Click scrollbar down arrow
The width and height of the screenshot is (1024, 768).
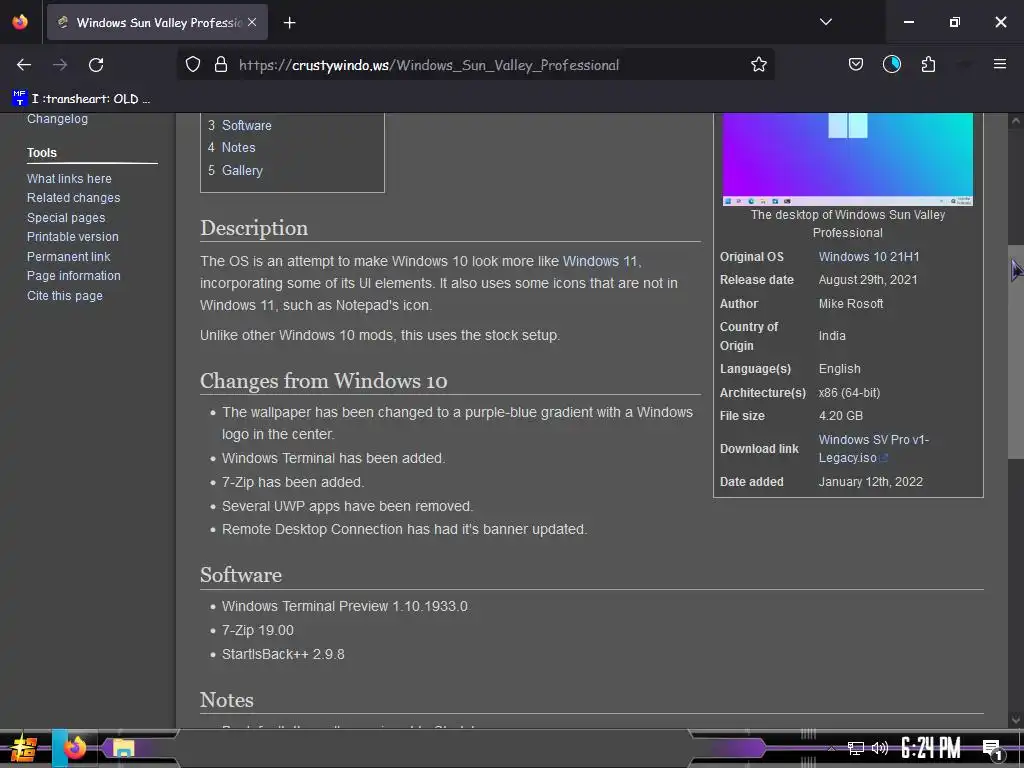[x=1015, y=720]
